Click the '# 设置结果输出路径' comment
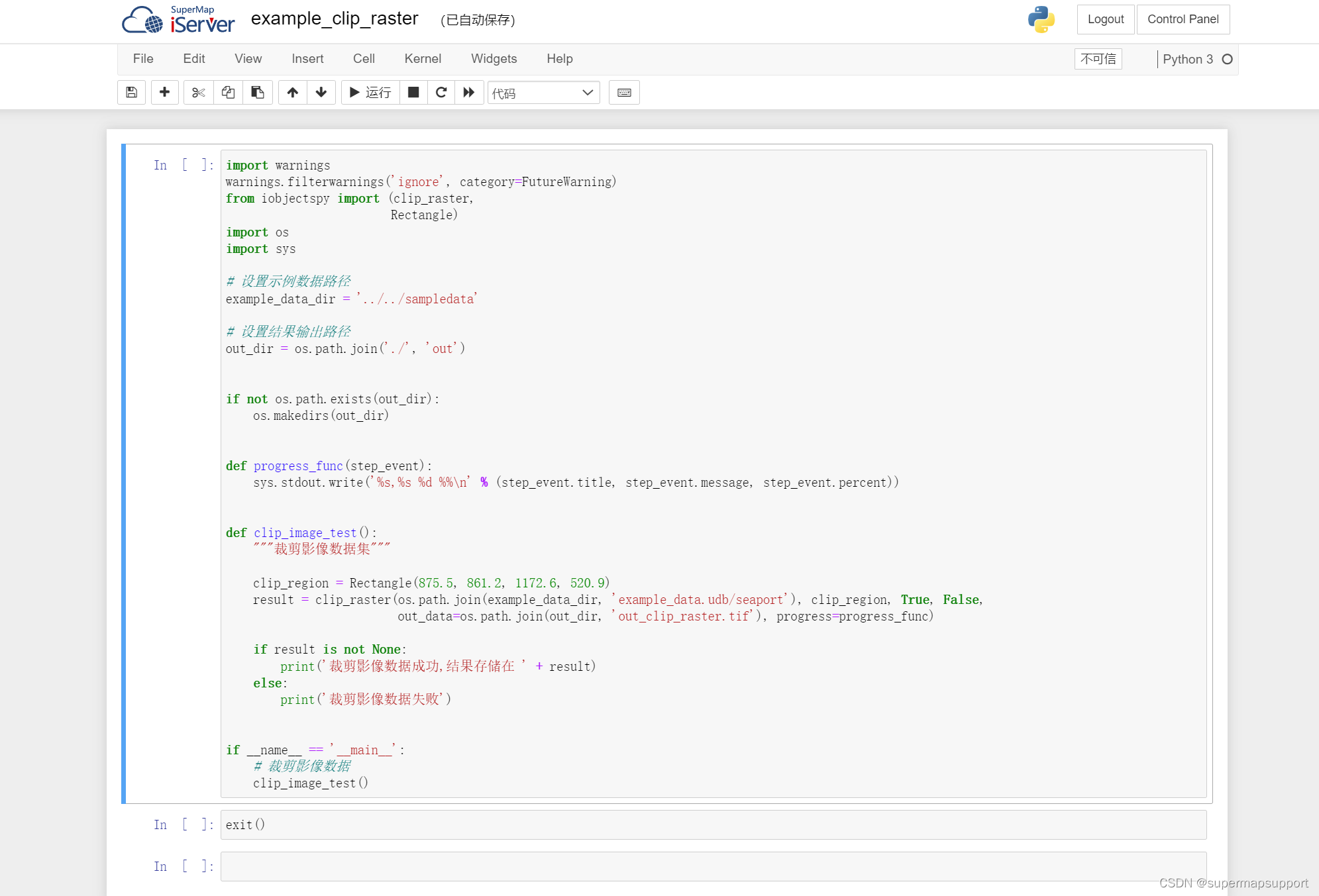 pyautogui.click(x=288, y=331)
